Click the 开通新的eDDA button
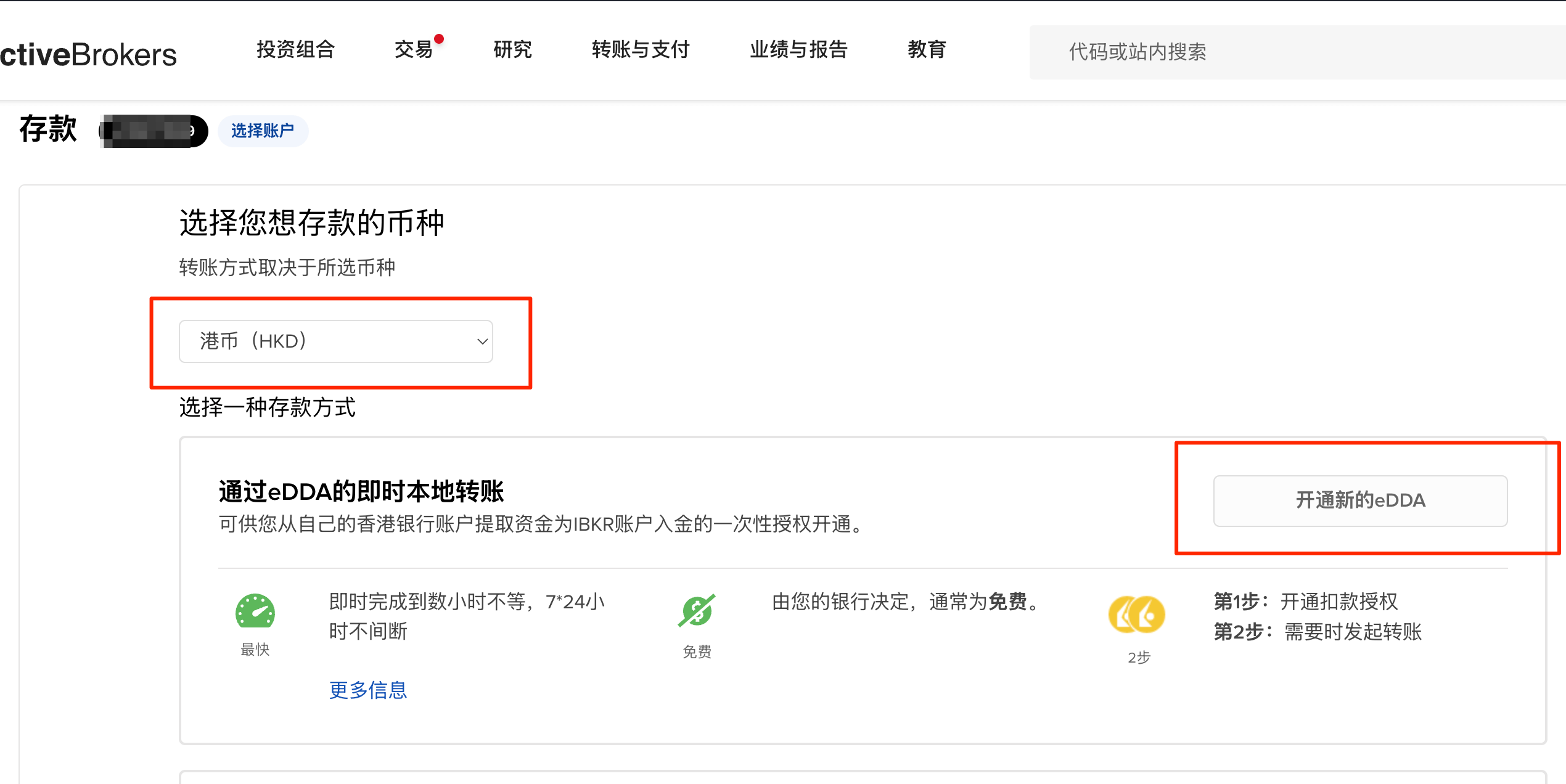The height and width of the screenshot is (784, 1566). click(x=1360, y=500)
